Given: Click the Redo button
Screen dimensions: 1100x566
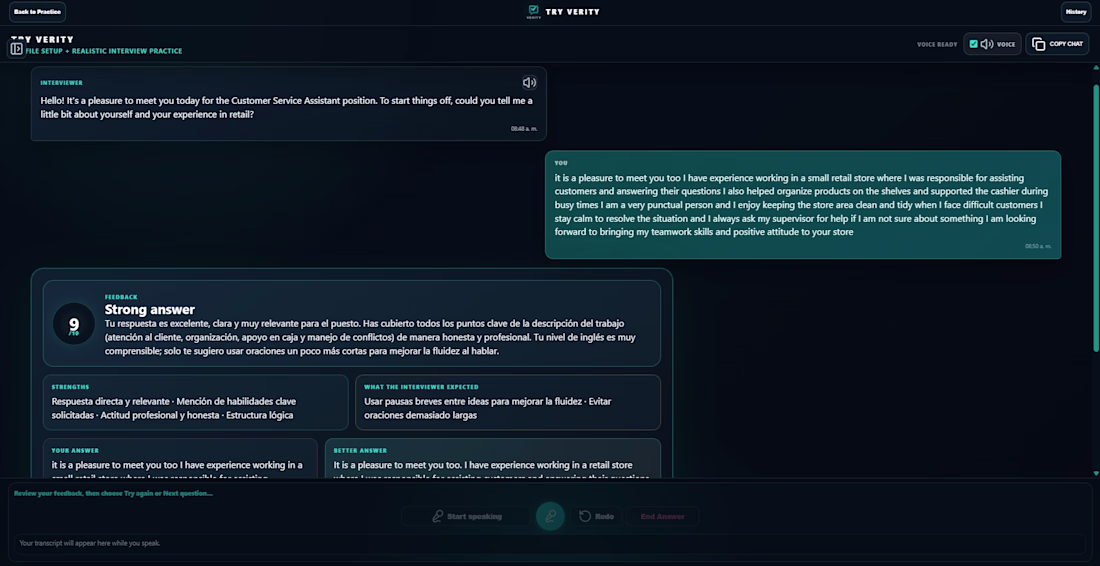Looking at the screenshot, I should click(596, 516).
